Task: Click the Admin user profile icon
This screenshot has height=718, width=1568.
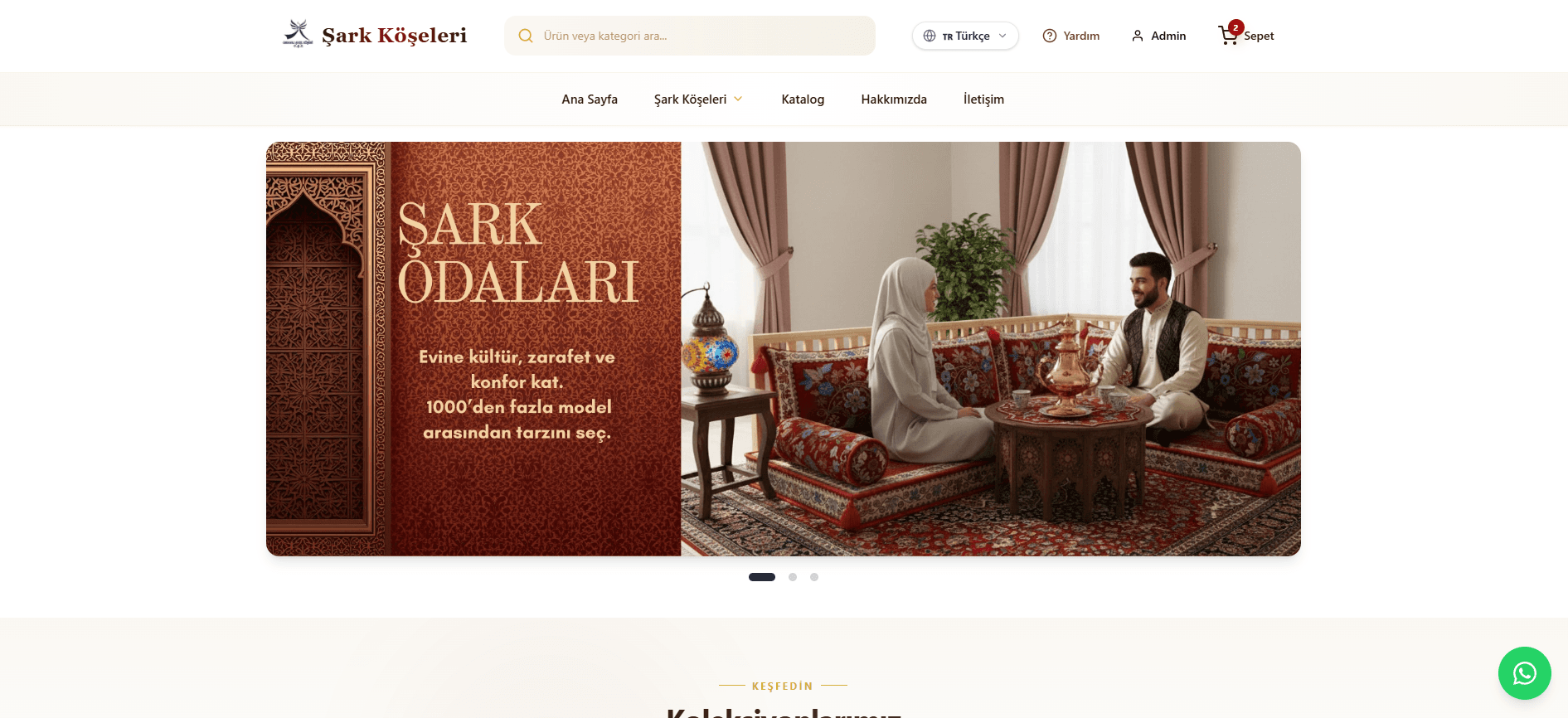Action: [x=1138, y=36]
